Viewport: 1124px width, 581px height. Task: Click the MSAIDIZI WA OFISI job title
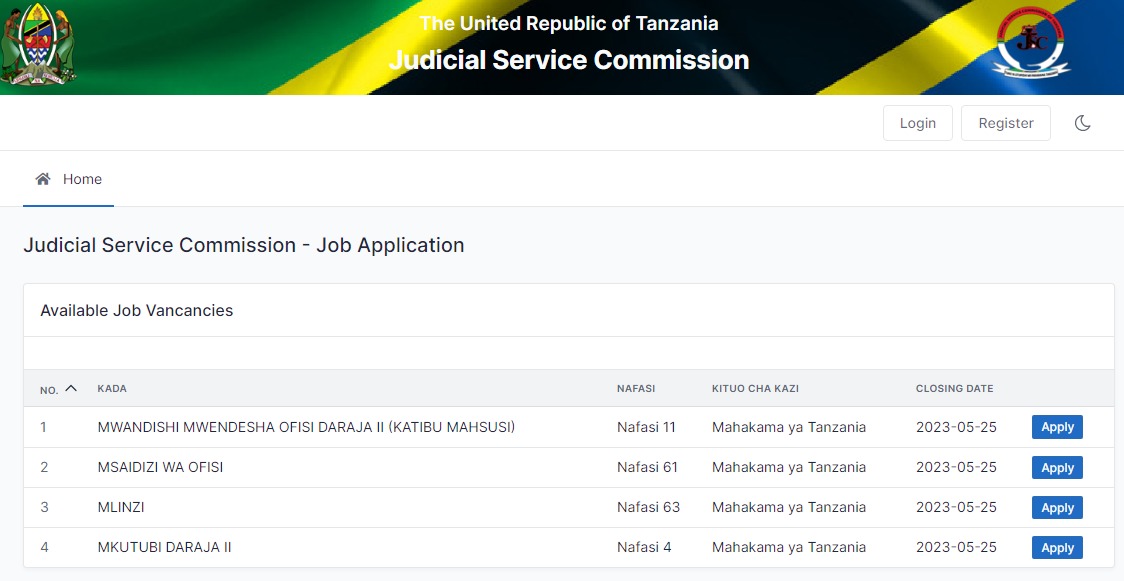(160, 467)
